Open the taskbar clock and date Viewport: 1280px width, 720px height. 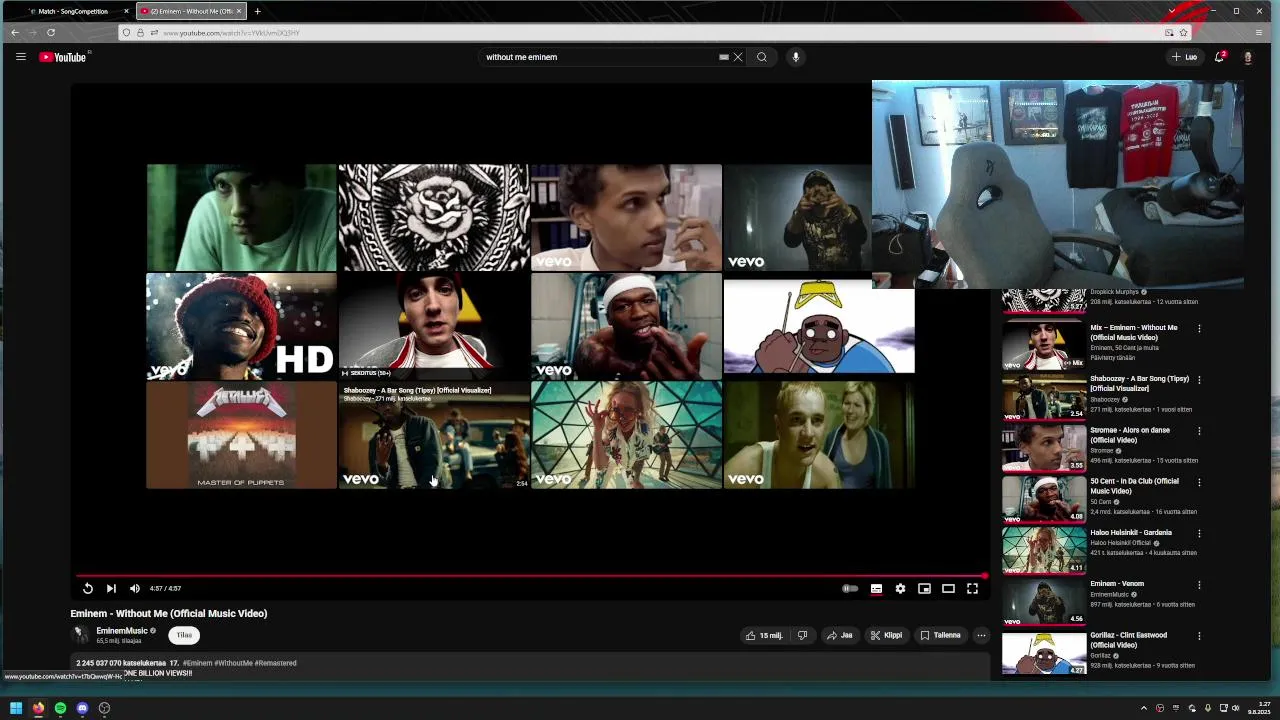click(x=1259, y=708)
